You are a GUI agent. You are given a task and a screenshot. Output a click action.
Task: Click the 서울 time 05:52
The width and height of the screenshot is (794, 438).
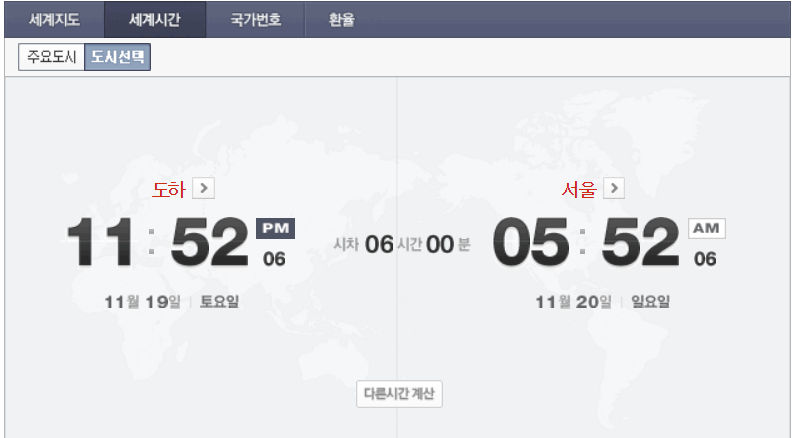click(x=586, y=242)
